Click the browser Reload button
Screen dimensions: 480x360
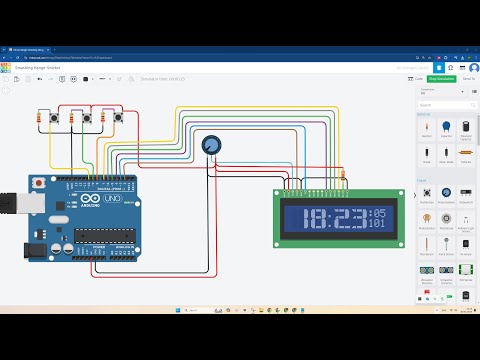18,58
